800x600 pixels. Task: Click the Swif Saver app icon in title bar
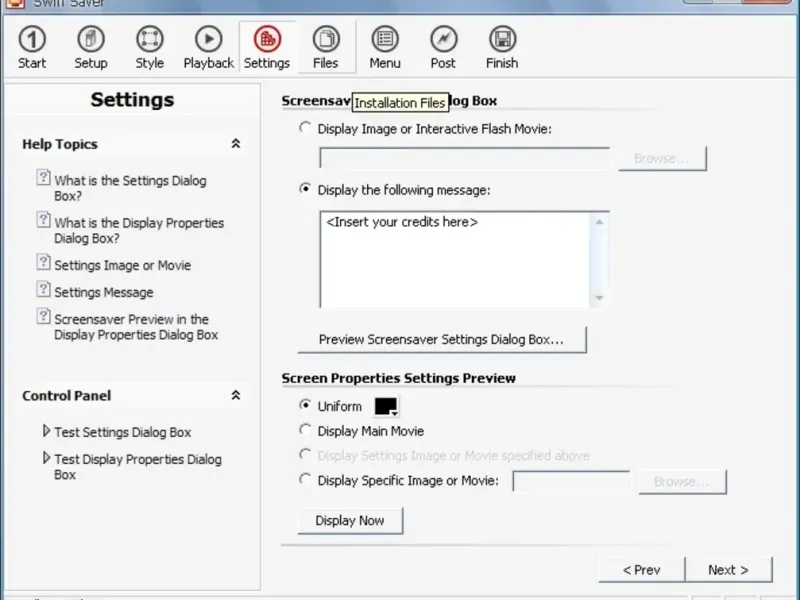pos(15,3)
